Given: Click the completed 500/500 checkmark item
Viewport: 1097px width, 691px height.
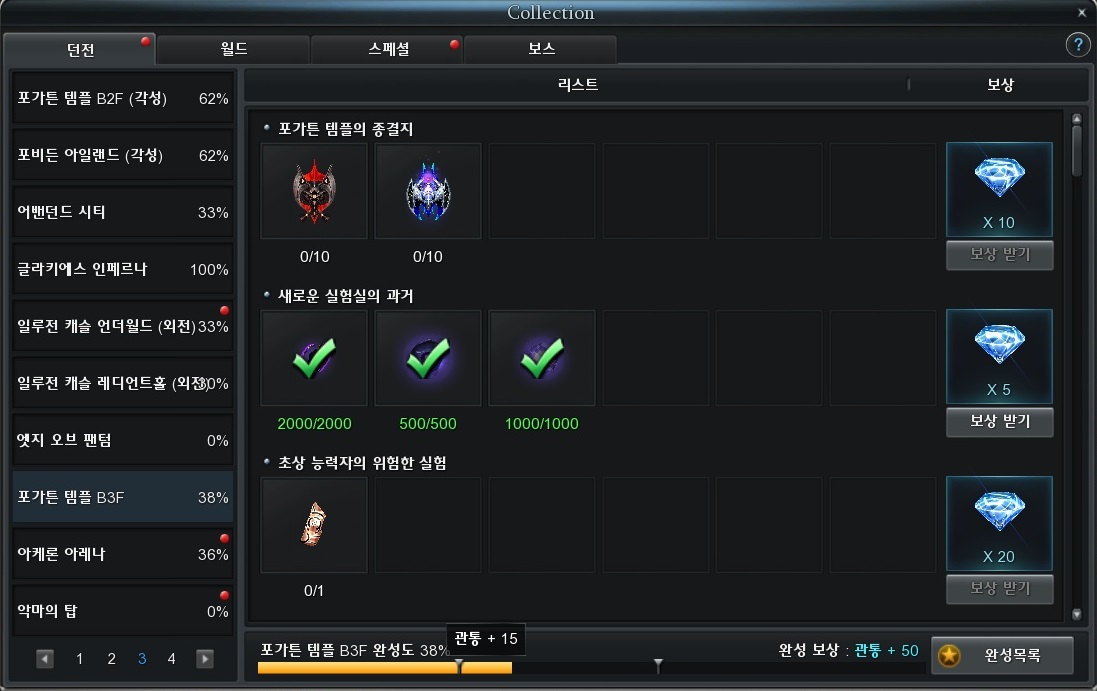Looking at the screenshot, I should [428, 358].
